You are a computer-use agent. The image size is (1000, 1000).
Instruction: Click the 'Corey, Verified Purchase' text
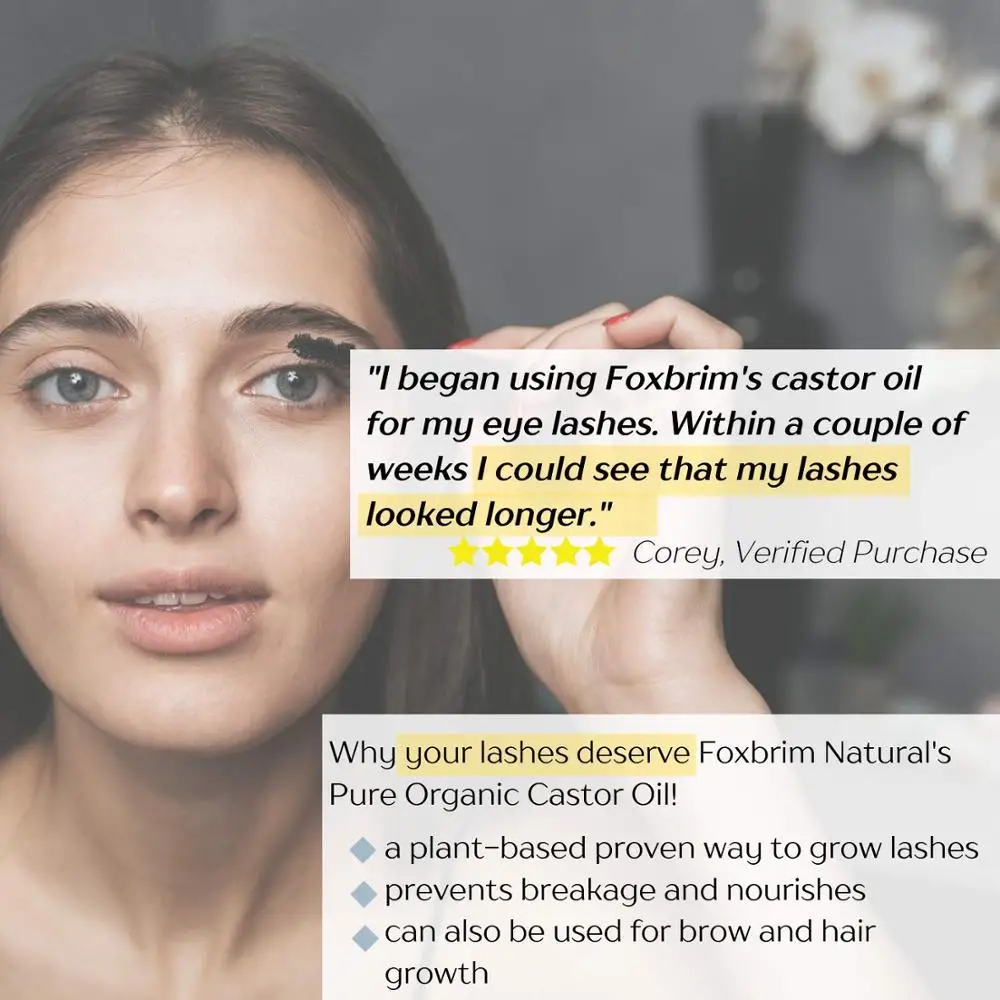[x=809, y=553]
